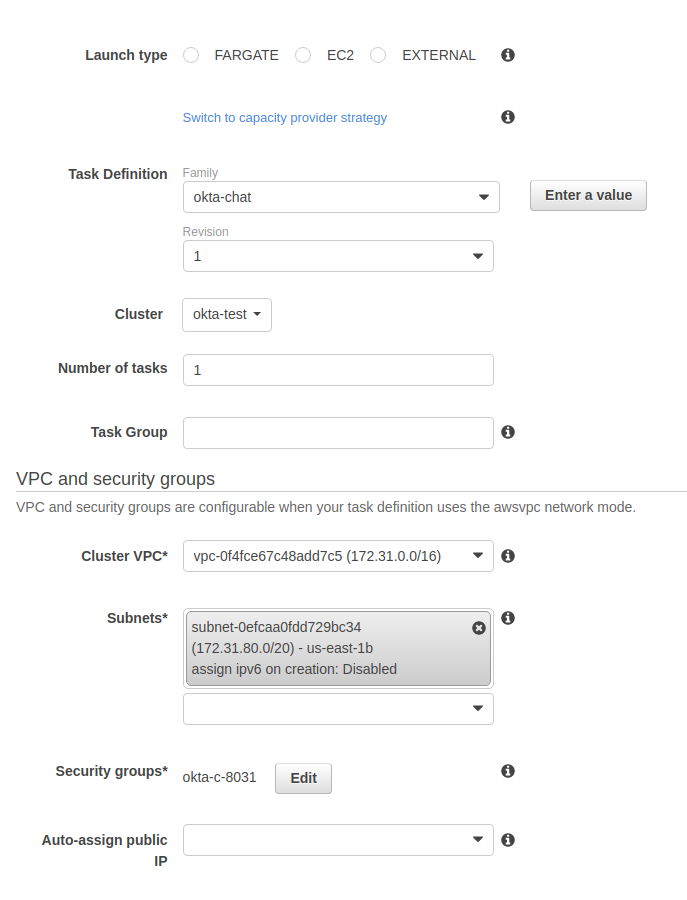Click the Subnets info icon
This screenshot has width=687, height=900.
coord(508,618)
